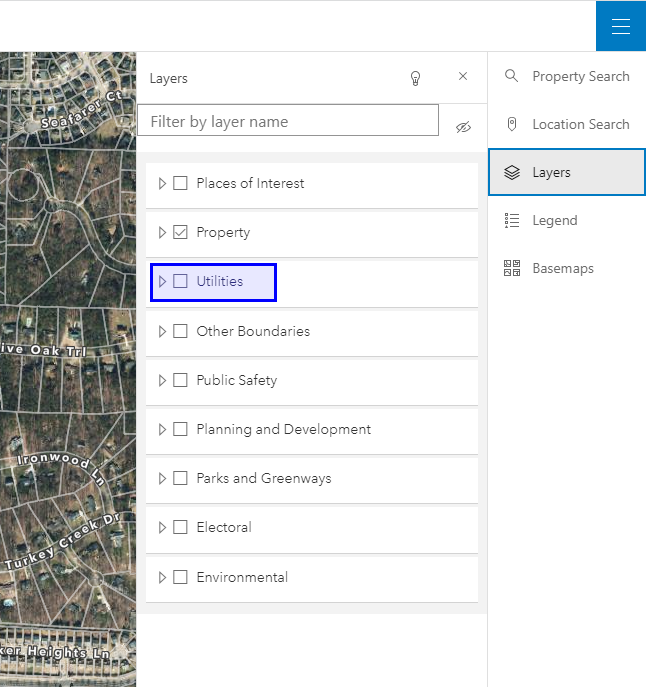Click the Property layer label
The image size is (646, 687).
point(223,233)
